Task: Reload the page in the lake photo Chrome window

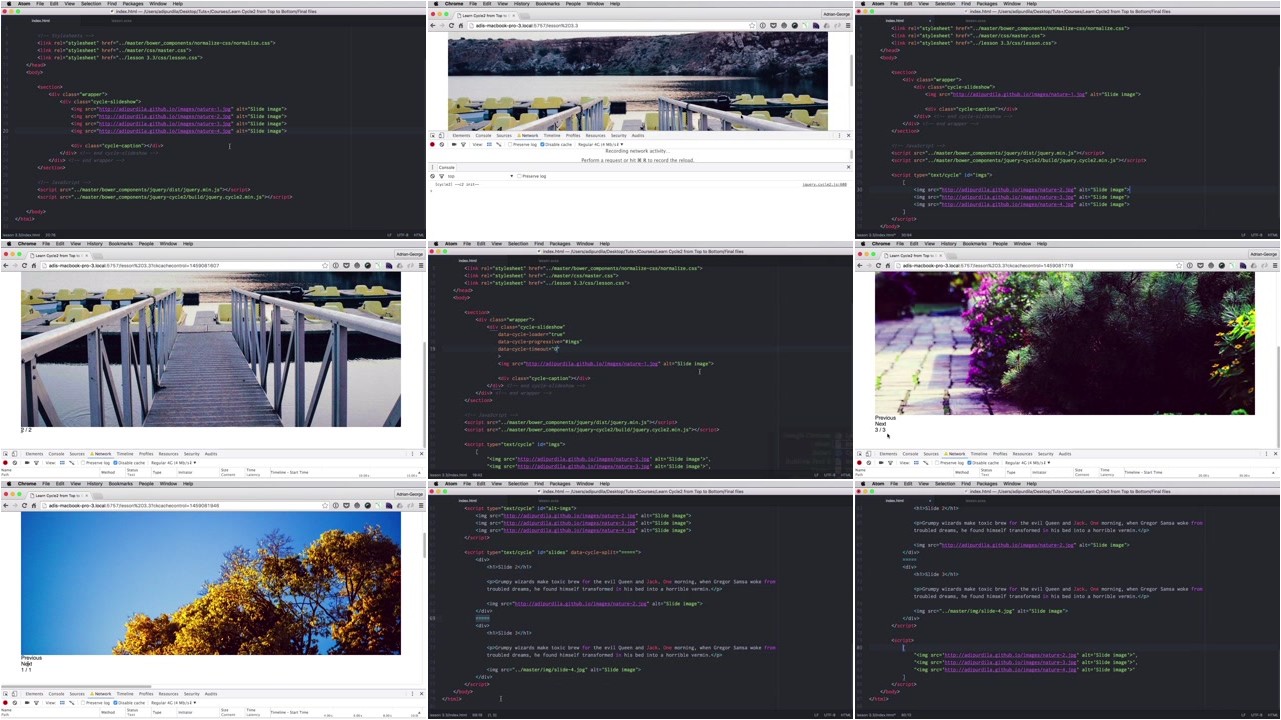Action: point(451,25)
